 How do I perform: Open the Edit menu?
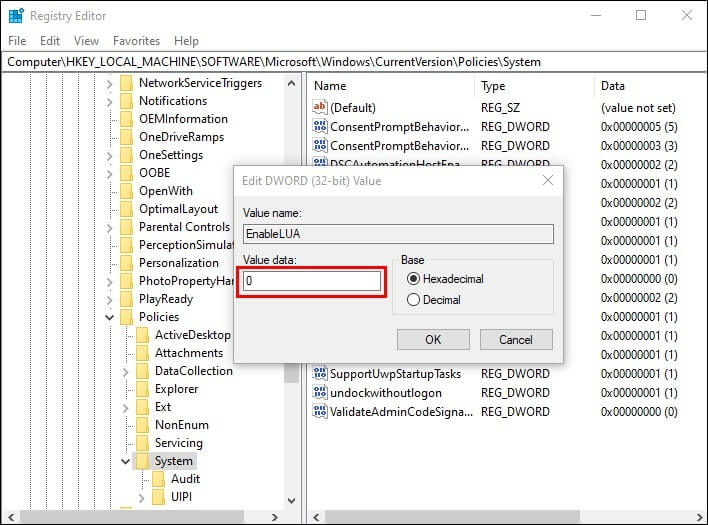[50, 41]
